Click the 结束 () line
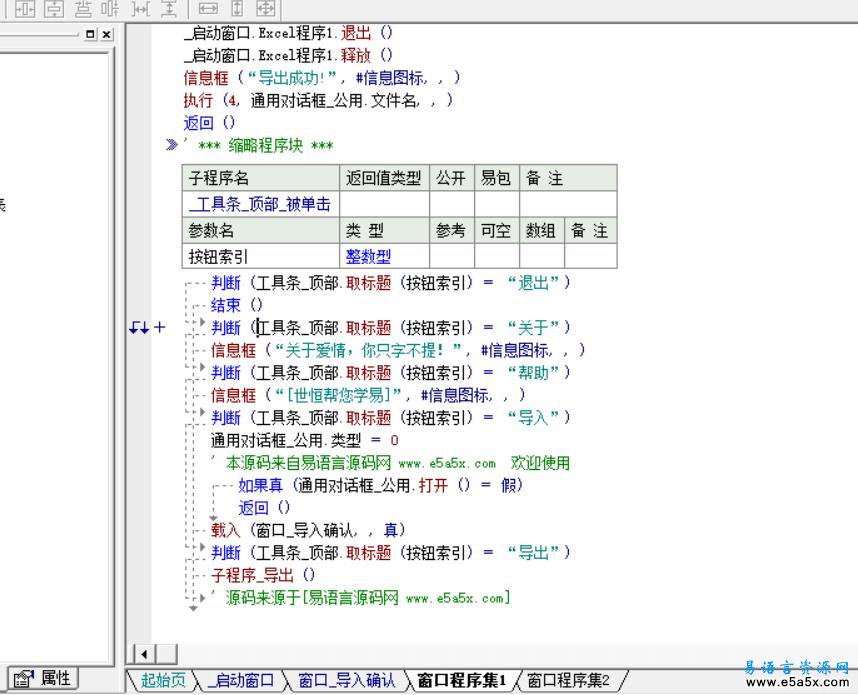Screen dimensions: 858x695 [237, 305]
